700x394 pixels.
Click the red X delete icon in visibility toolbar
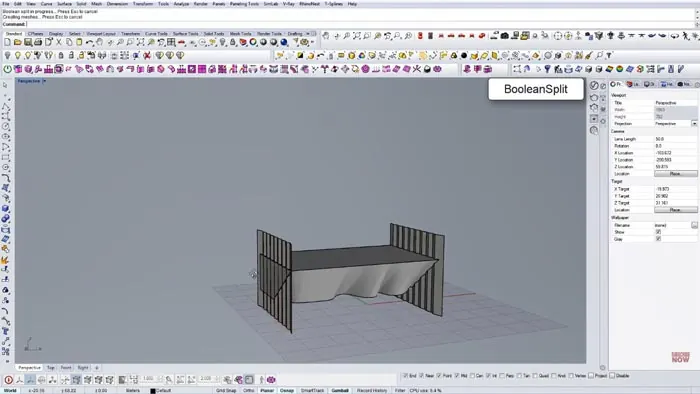pos(146,55)
